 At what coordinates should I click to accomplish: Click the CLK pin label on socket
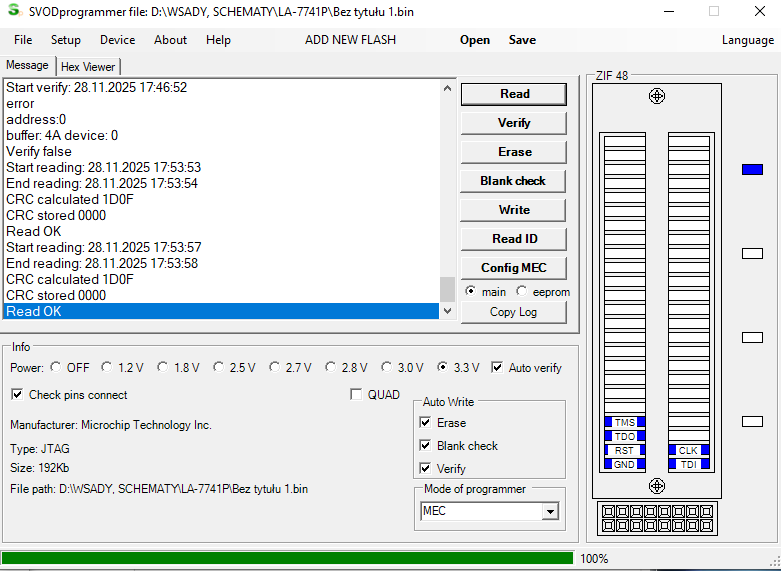[x=689, y=451]
